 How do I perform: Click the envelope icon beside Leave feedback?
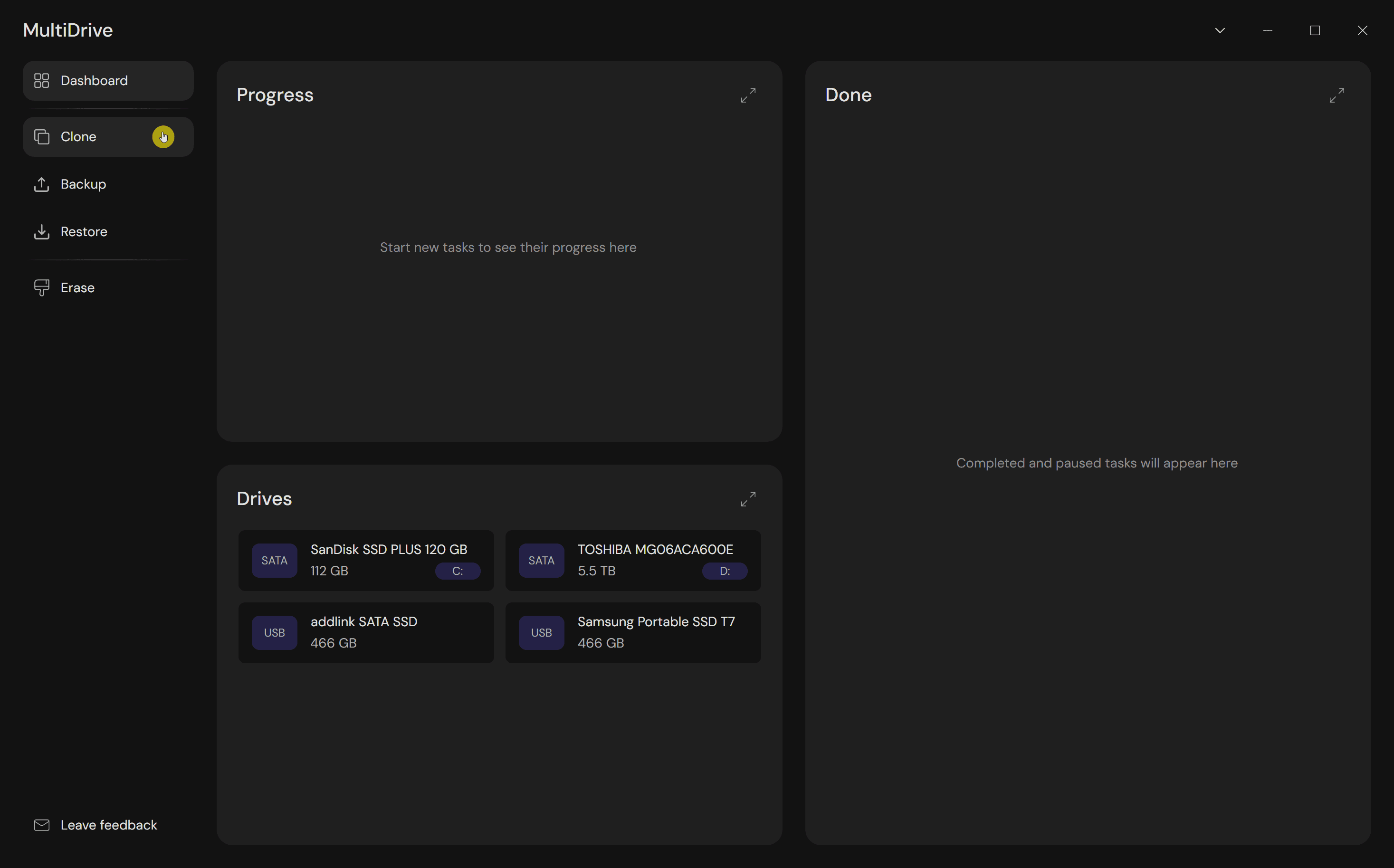click(x=41, y=825)
